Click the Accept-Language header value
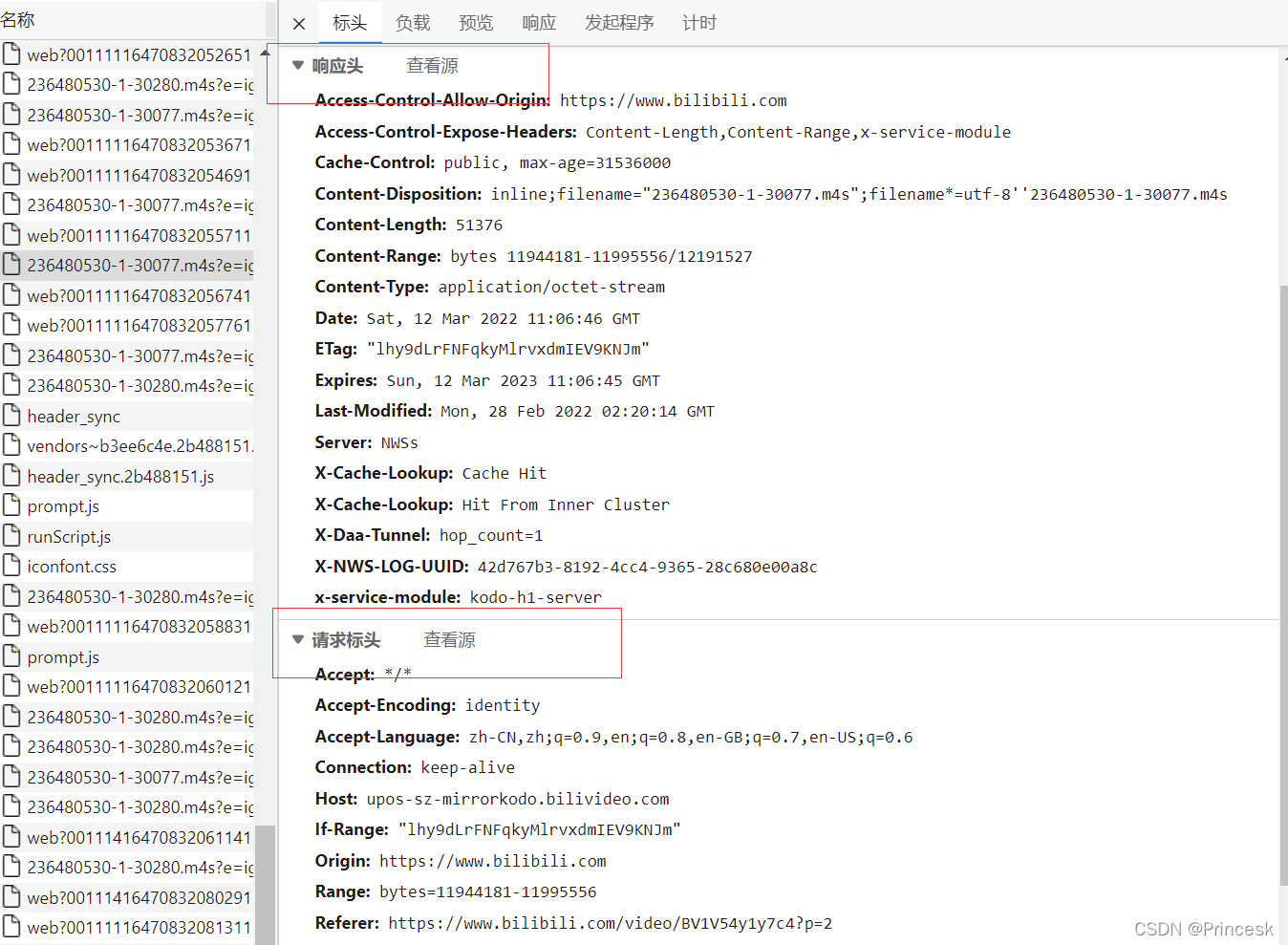This screenshot has height=945, width=1288. 691,737
